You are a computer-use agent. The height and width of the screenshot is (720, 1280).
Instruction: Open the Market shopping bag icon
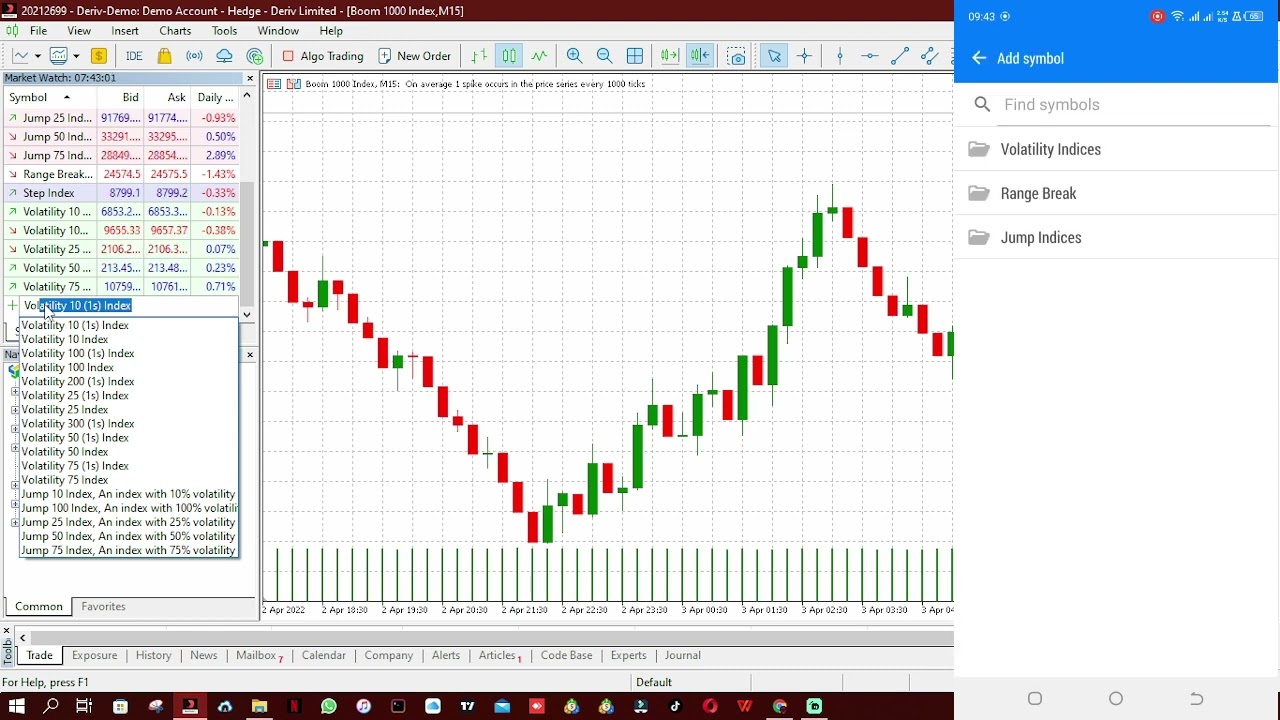[164, 56]
